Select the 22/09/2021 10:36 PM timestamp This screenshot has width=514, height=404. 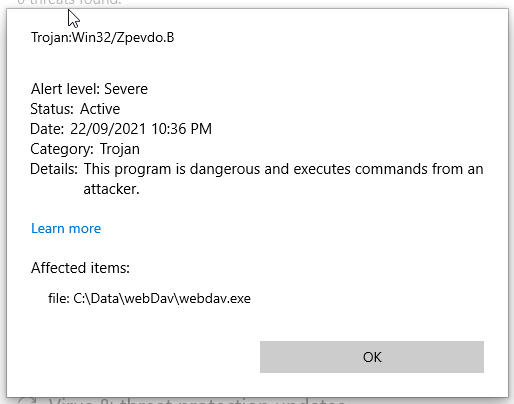coord(141,129)
